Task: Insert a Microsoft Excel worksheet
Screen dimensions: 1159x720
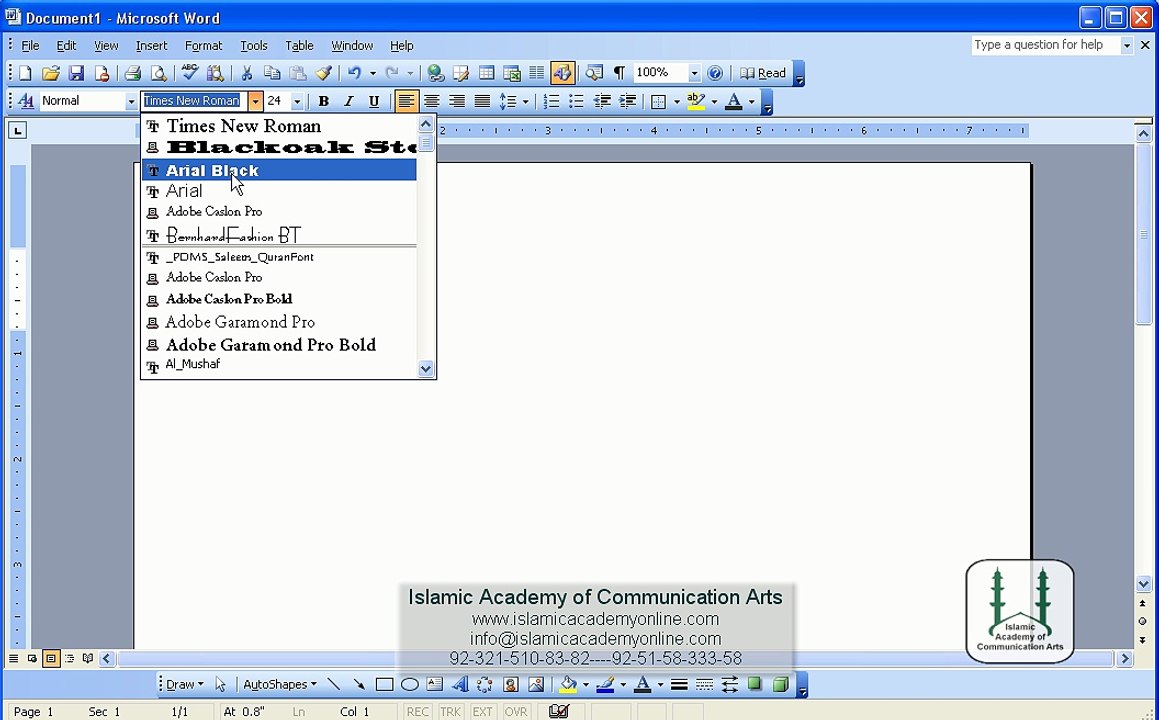Action: click(x=511, y=73)
